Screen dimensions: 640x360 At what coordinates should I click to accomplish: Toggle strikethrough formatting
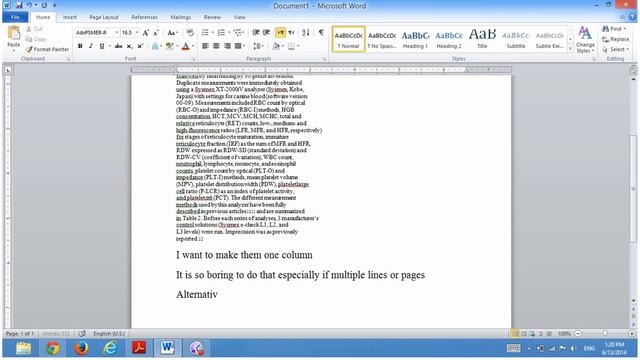click(x=118, y=46)
